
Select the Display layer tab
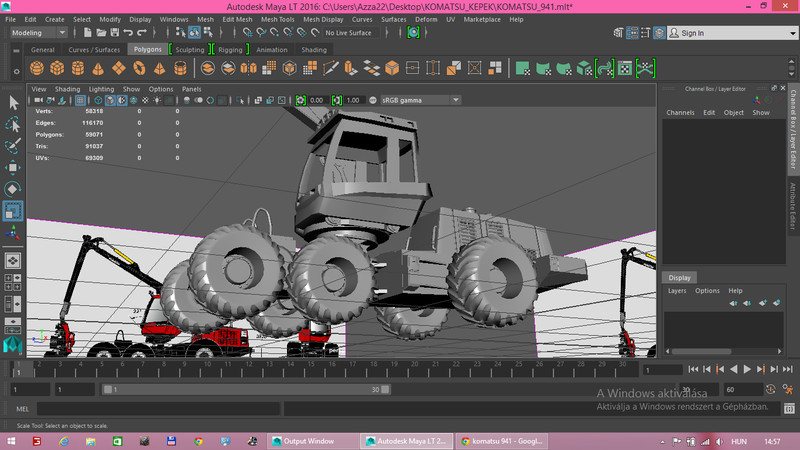(679, 278)
